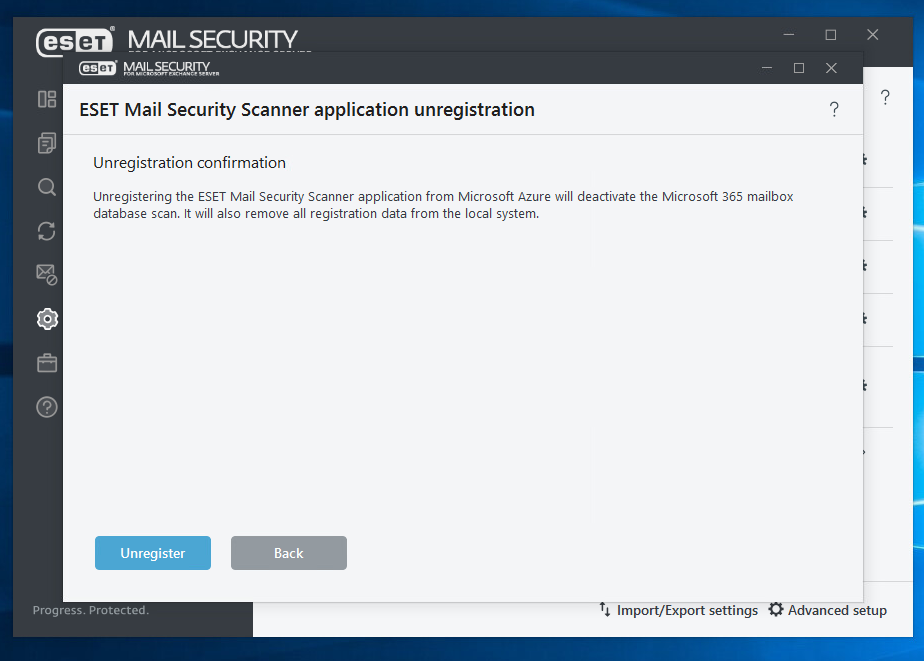The width and height of the screenshot is (924, 661).
Task: Select the Scan magnifier icon
Action: click(46, 187)
